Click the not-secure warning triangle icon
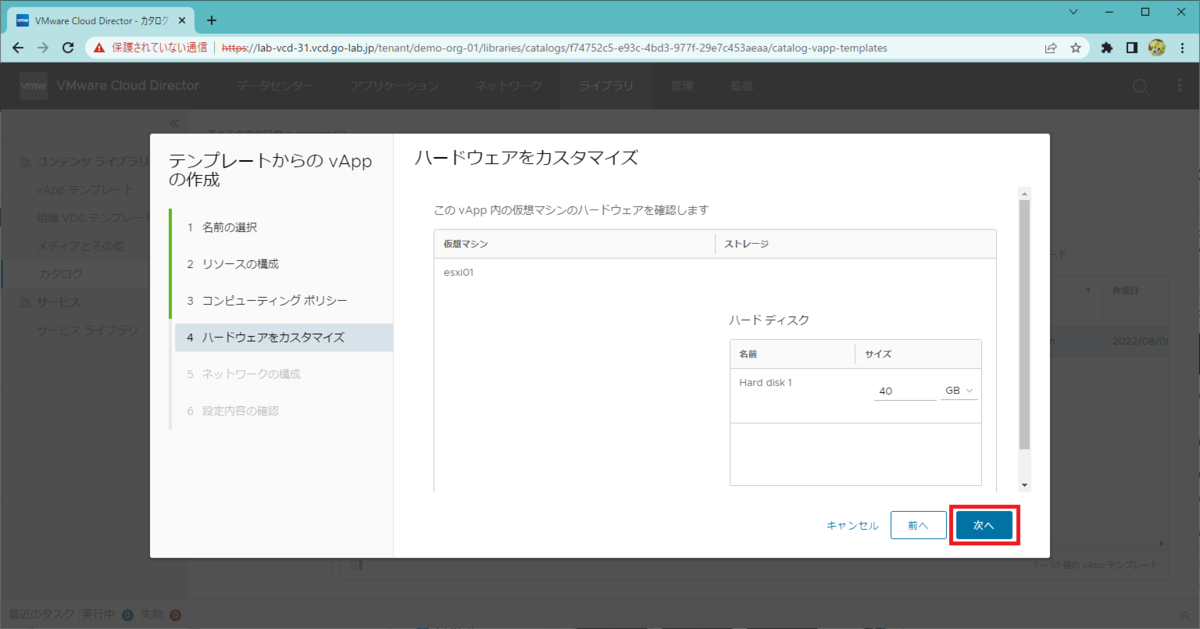 click(99, 47)
